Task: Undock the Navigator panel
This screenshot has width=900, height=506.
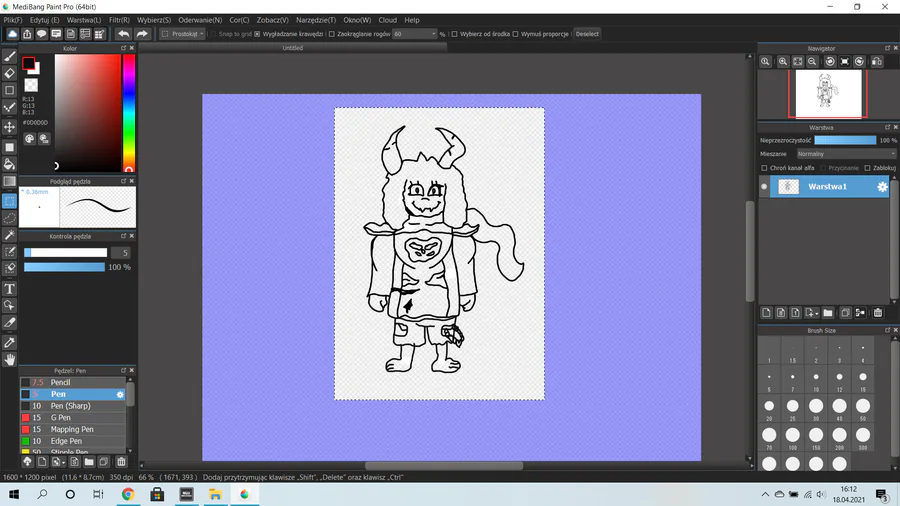Action: pos(887,48)
